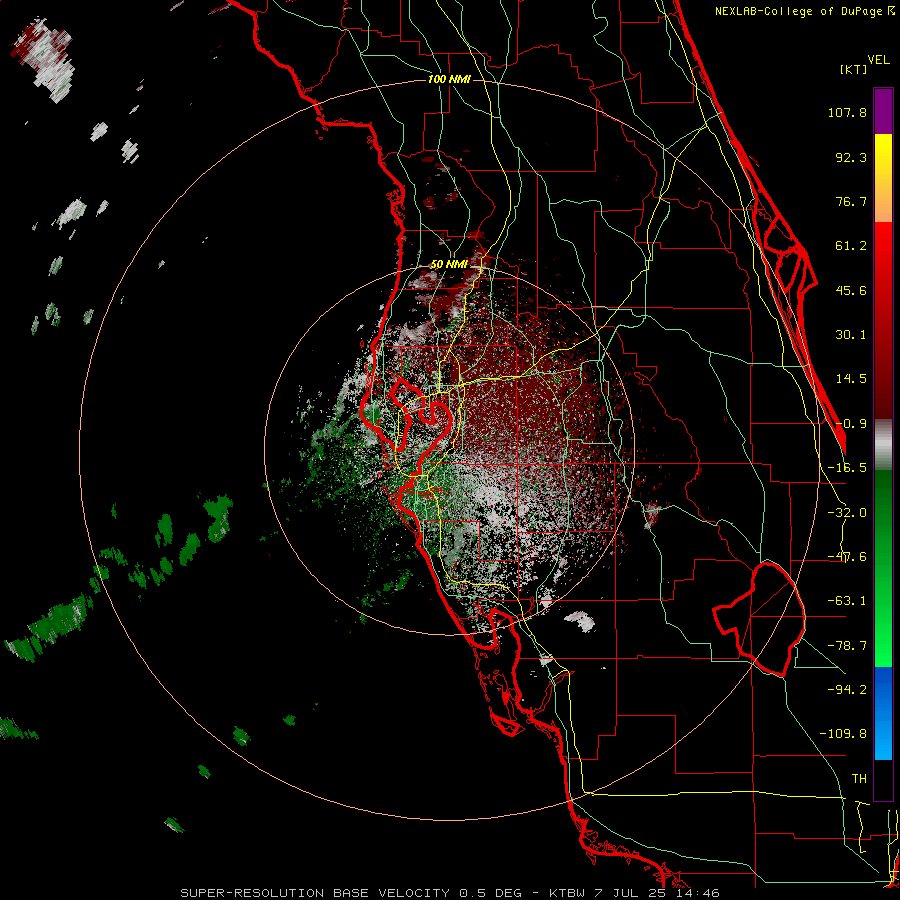The image size is (900, 900).
Task: Select the -32.0 velocity scale value
Action: pos(847,513)
